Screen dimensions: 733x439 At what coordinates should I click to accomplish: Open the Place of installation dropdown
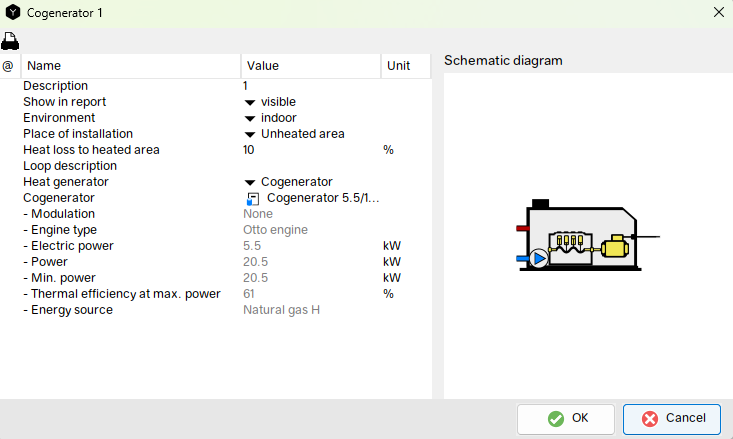(250, 134)
